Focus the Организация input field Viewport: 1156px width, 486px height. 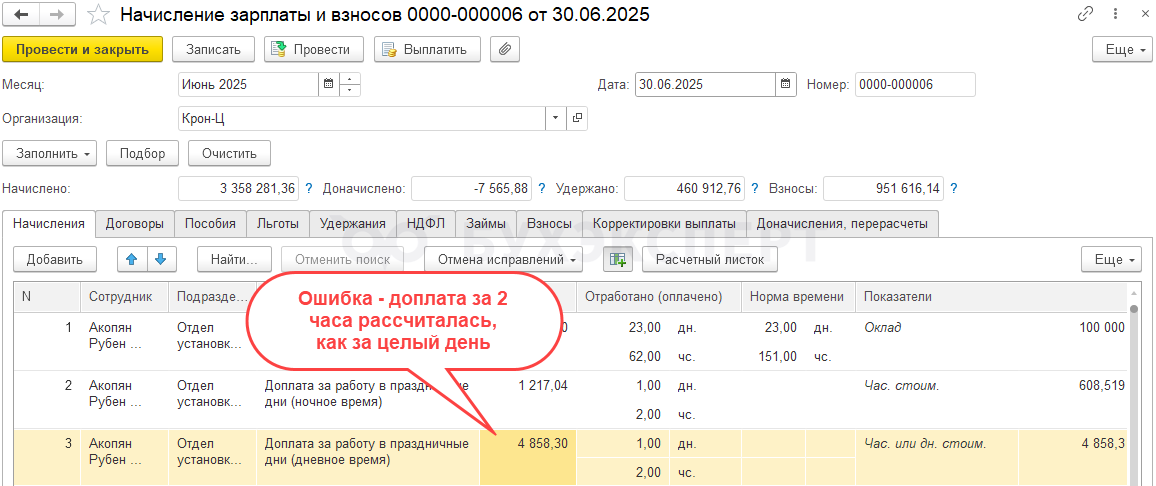point(362,118)
